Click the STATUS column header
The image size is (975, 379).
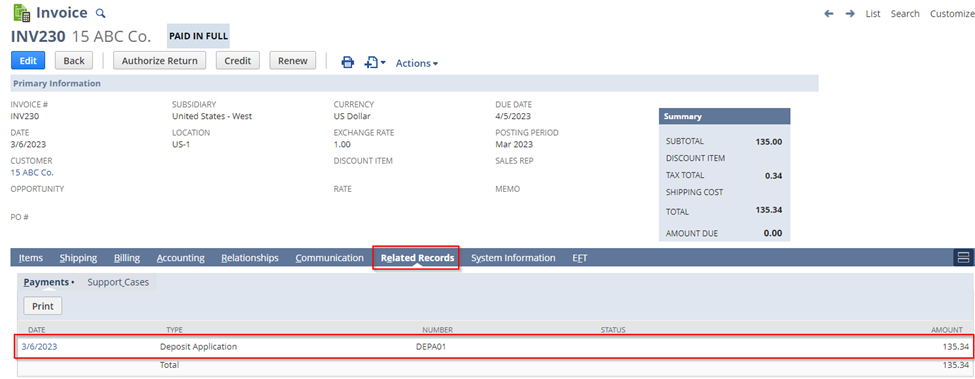612,330
